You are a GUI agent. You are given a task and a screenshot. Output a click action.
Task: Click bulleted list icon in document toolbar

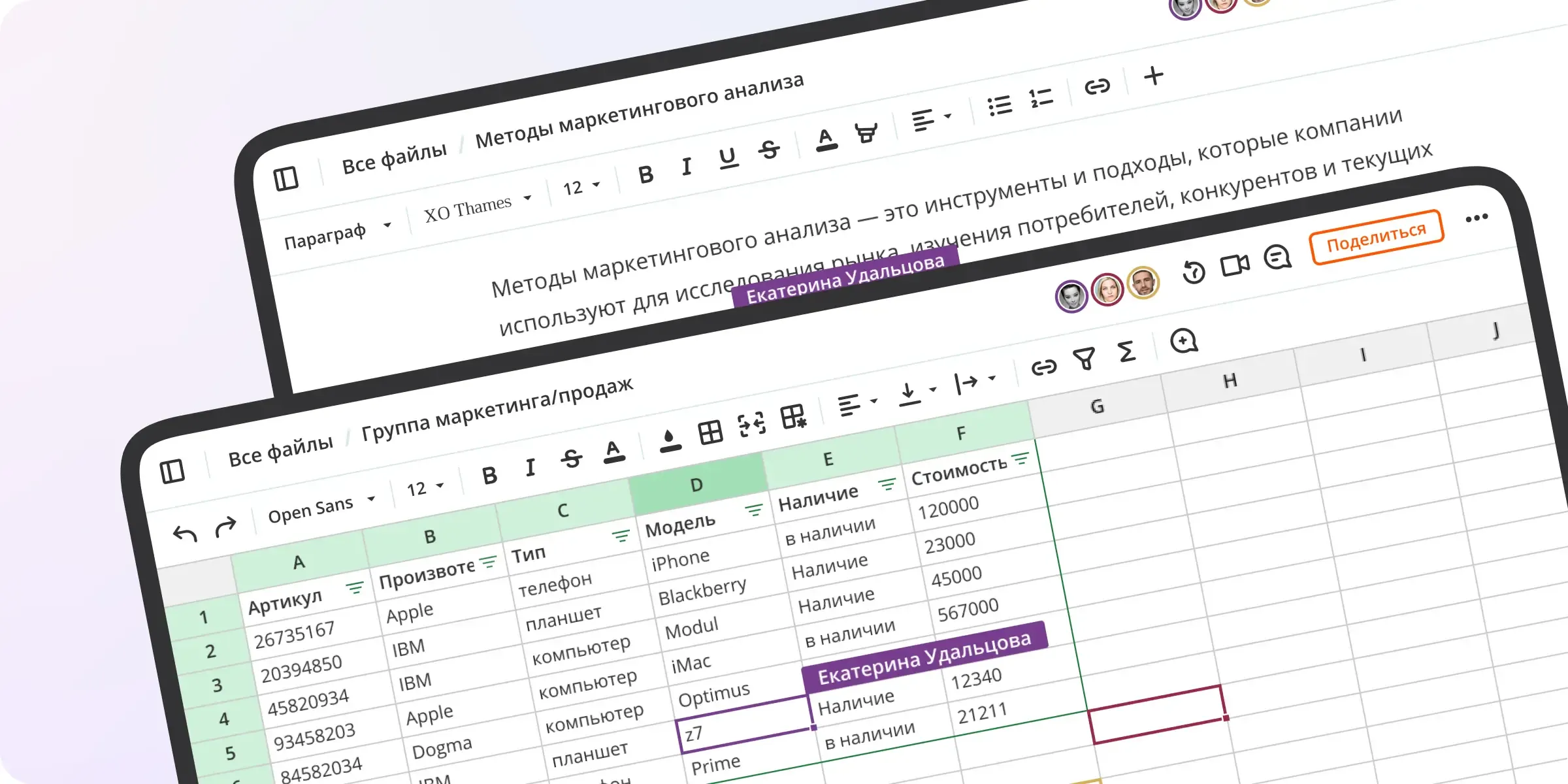click(1000, 105)
